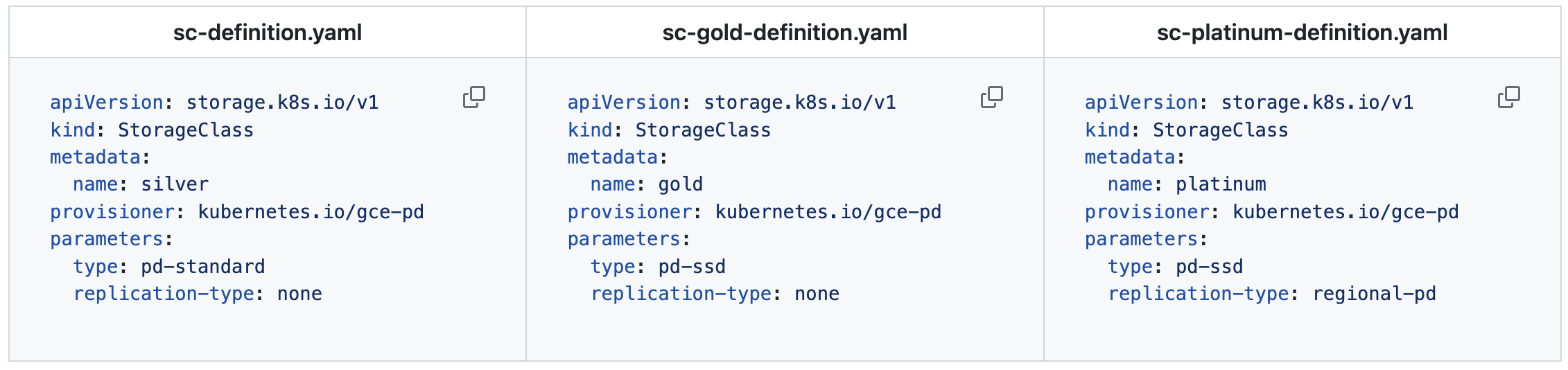The image size is (1568, 370).
Task: Click 'replication-type: regional-pd' line
Action: (1272, 294)
